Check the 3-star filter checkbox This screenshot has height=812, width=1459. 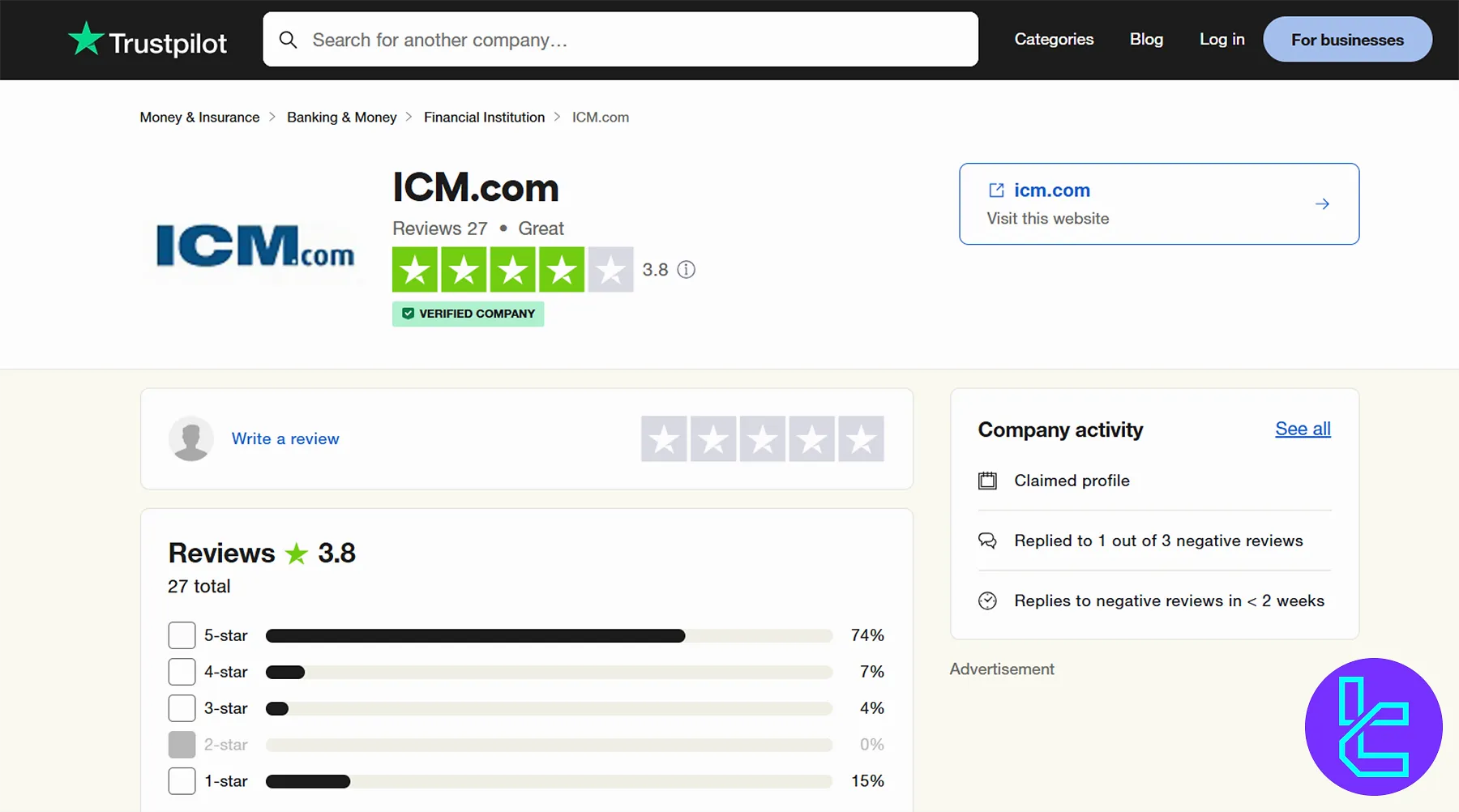coord(182,708)
